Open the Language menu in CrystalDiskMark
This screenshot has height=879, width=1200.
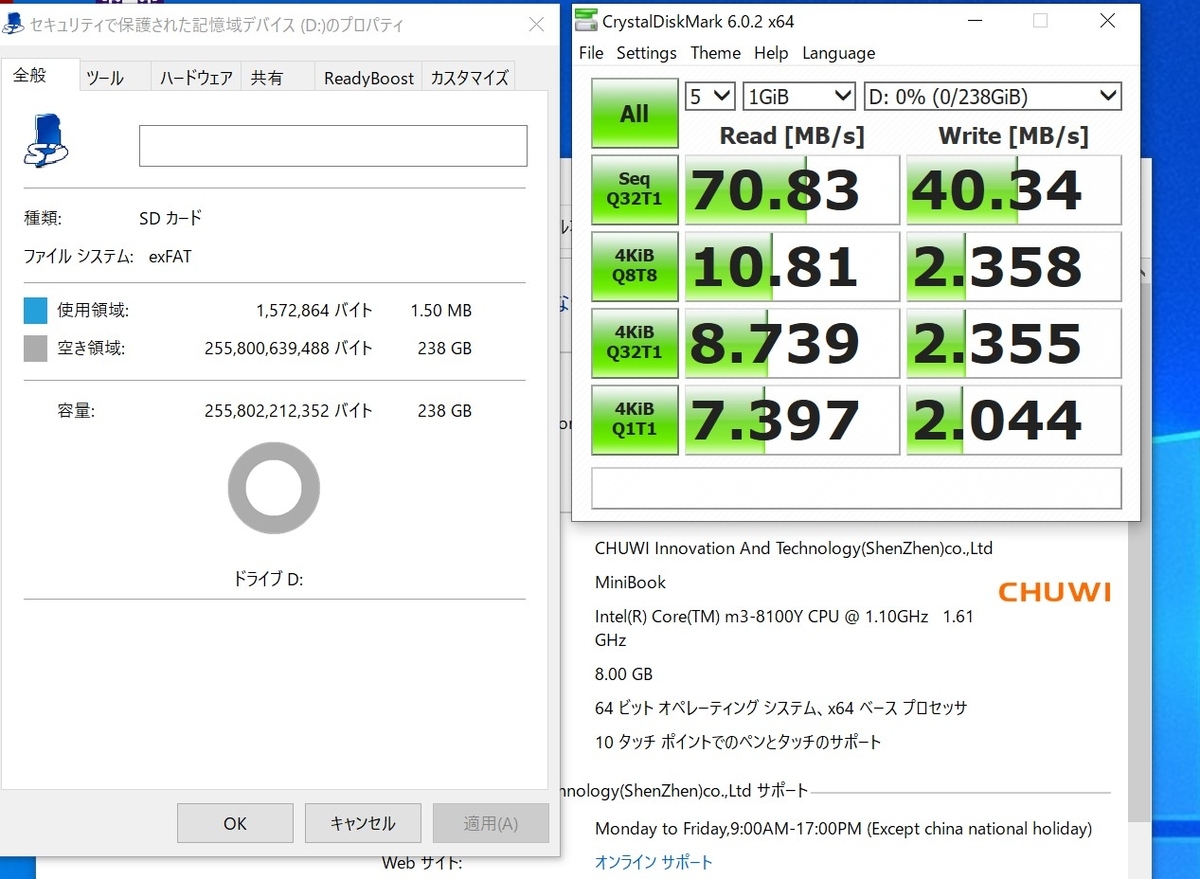[838, 53]
